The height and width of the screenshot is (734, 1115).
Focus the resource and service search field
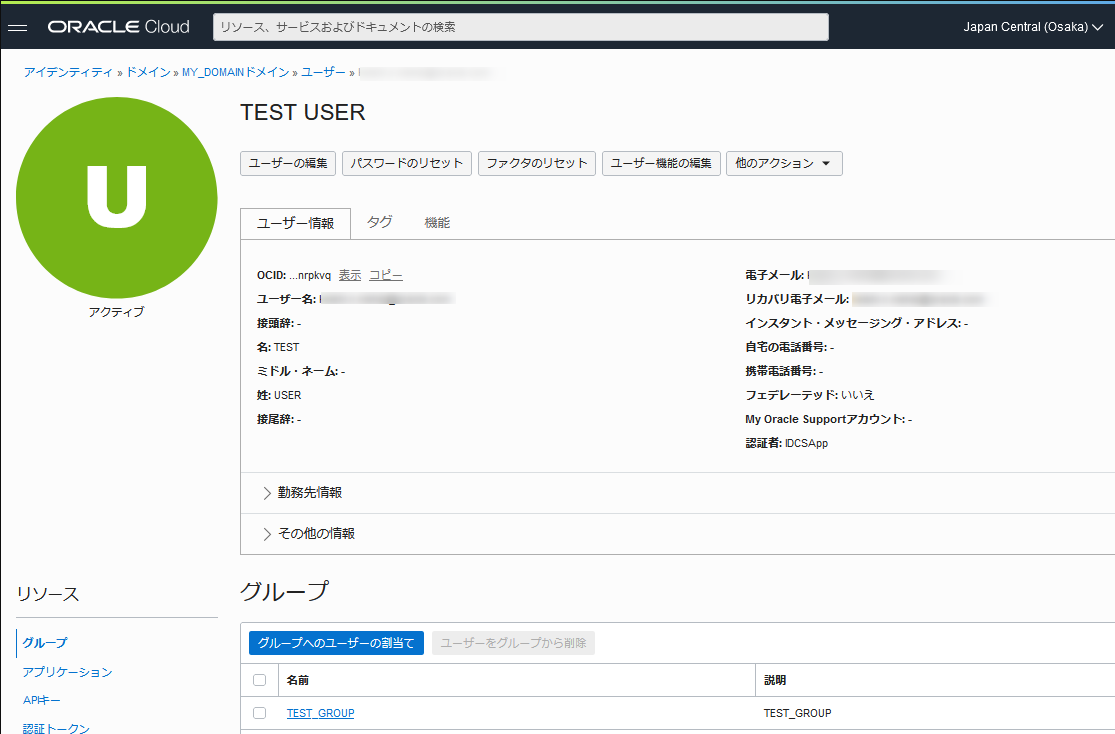[x=521, y=27]
